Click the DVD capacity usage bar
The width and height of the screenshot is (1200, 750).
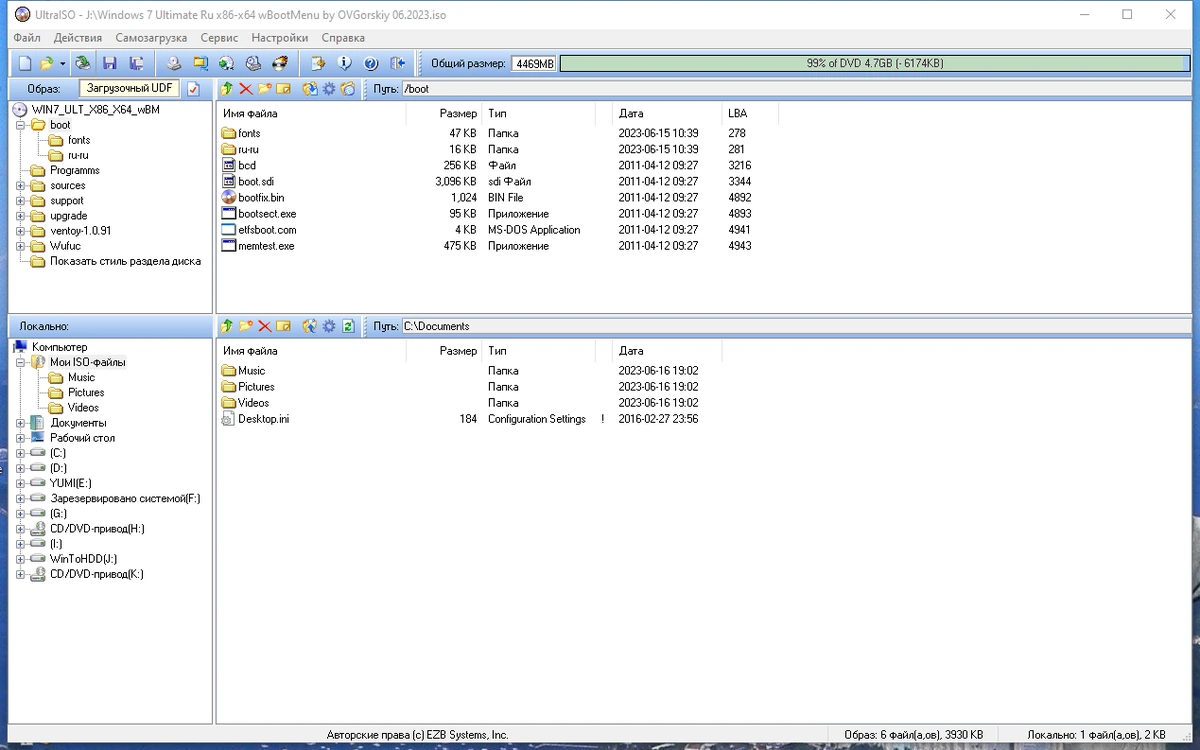coord(874,63)
